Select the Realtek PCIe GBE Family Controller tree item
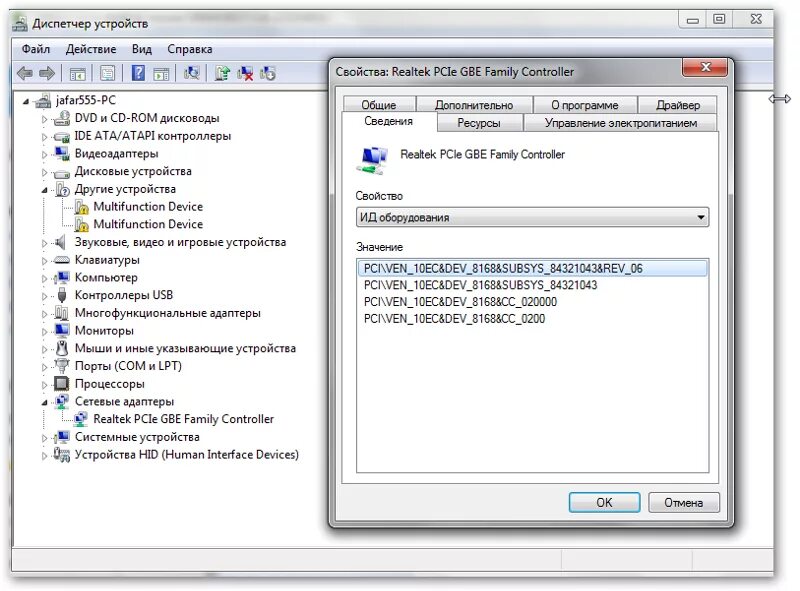 (x=183, y=419)
